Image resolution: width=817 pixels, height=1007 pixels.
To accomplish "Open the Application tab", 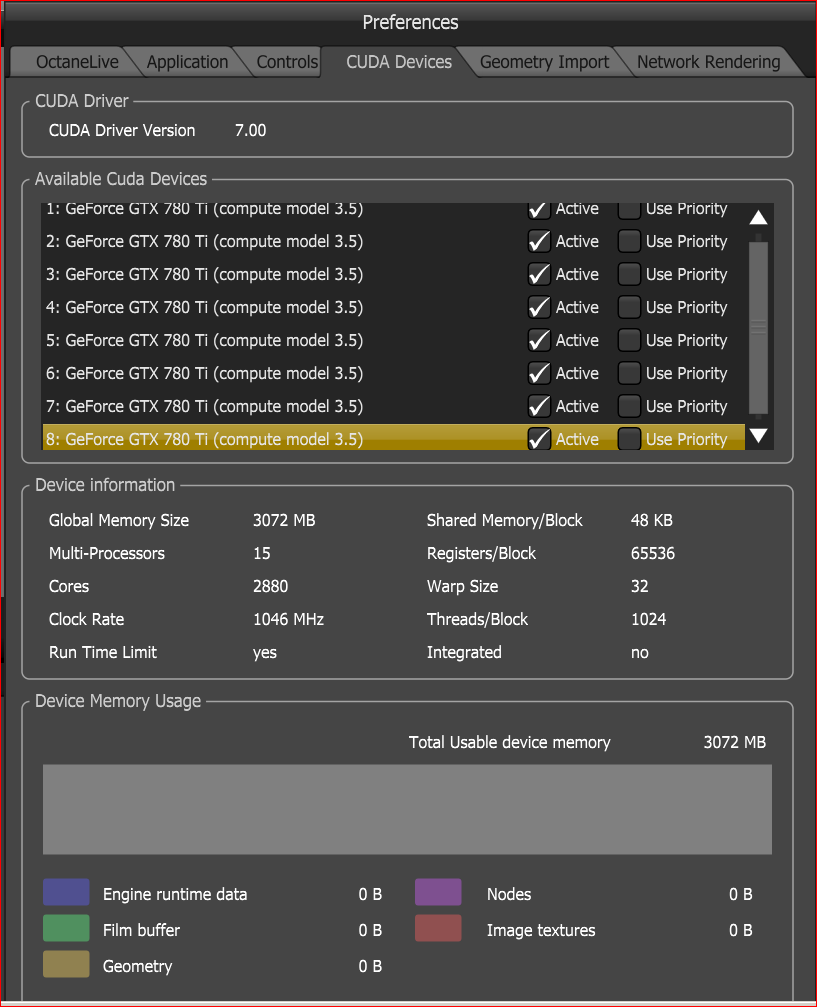I will click(x=187, y=62).
